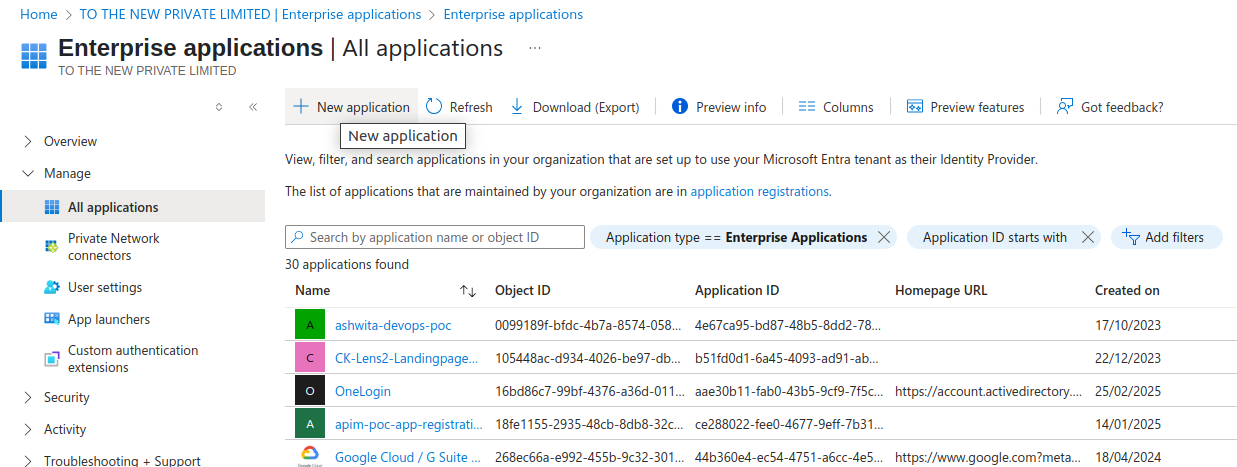Click OneLogin homepage URL cell
Image resolution: width=1237 pixels, height=467 pixels.
pyautogui.click(x=988, y=391)
